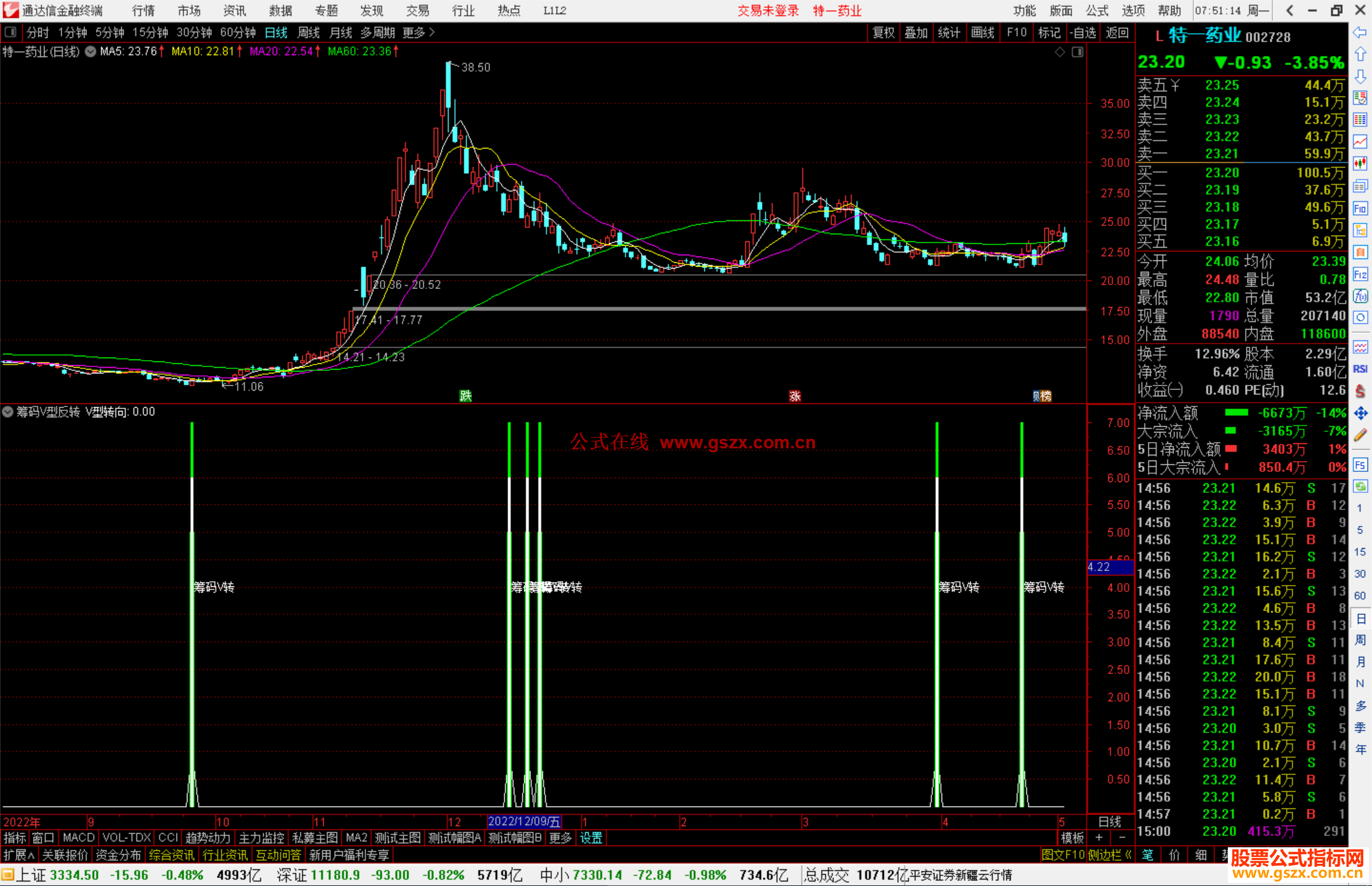Click the 设置 link in indicator bar

tap(591, 838)
